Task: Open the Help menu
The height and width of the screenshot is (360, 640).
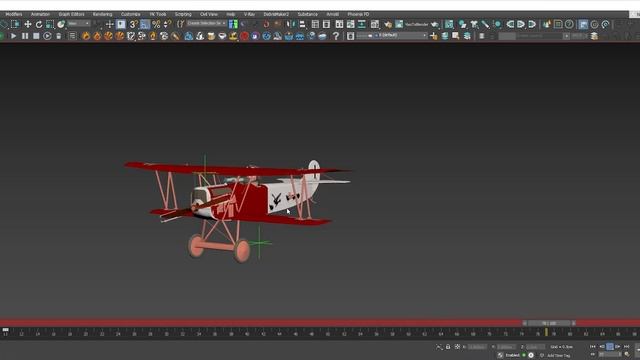Action: point(231,14)
